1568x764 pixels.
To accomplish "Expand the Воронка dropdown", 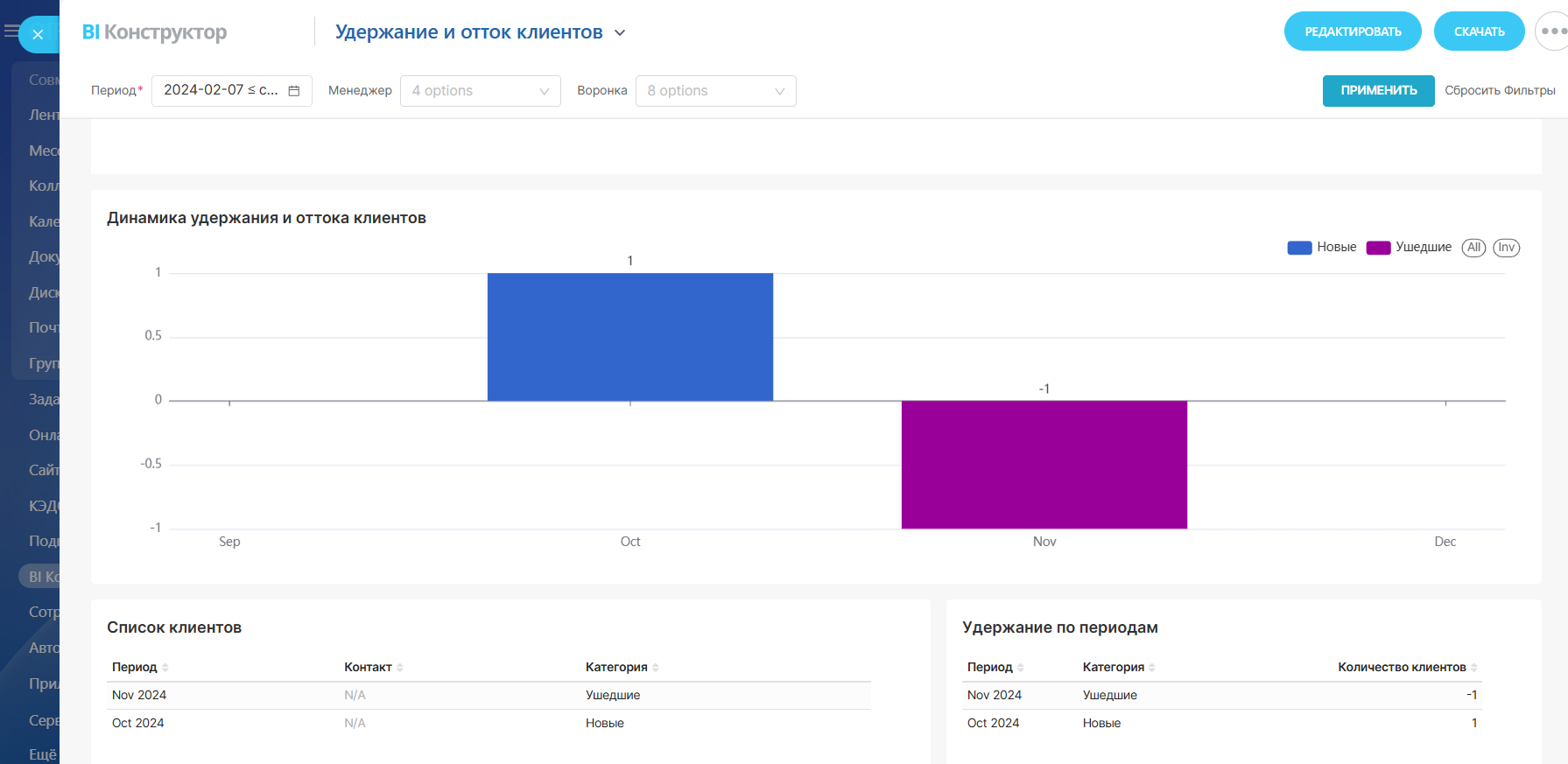I will [715, 91].
